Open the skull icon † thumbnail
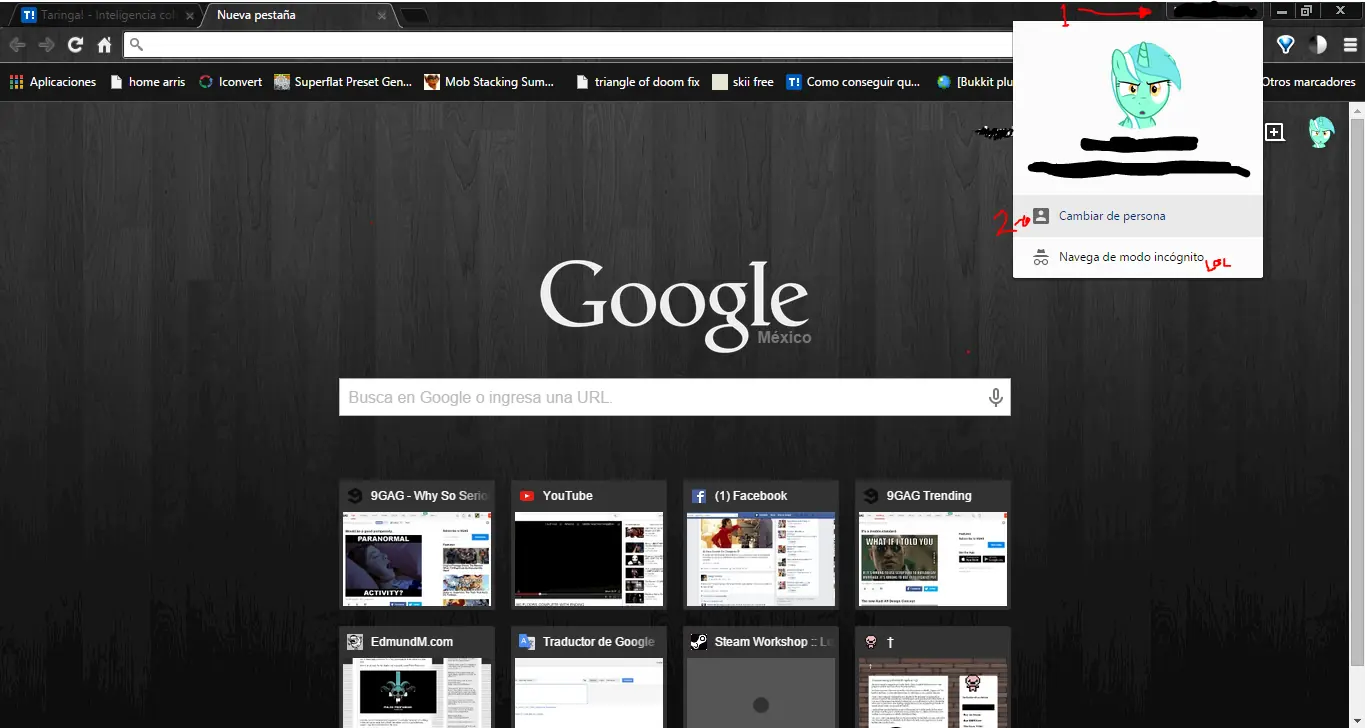The width and height of the screenshot is (1365, 728). (x=933, y=677)
